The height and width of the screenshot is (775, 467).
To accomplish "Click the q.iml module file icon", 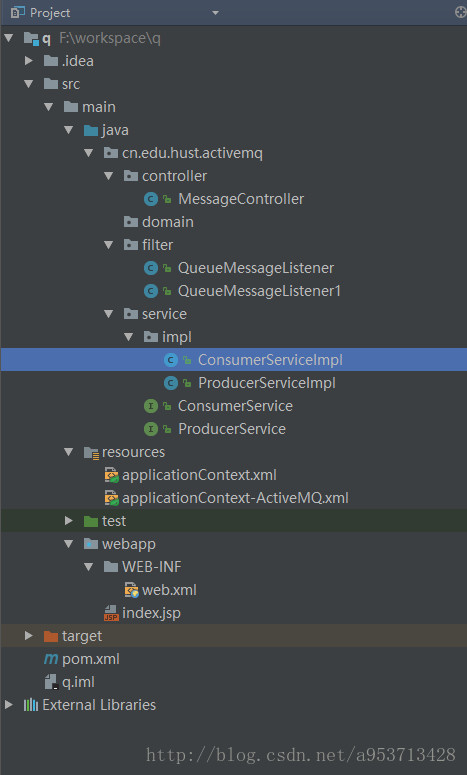I will tap(51, 683).
